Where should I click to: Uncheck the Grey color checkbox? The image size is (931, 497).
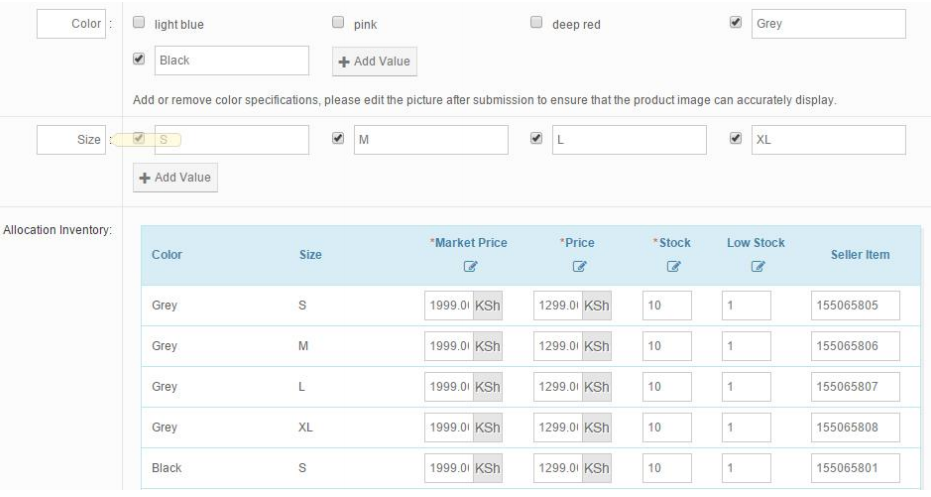click(x=737, y=23)
